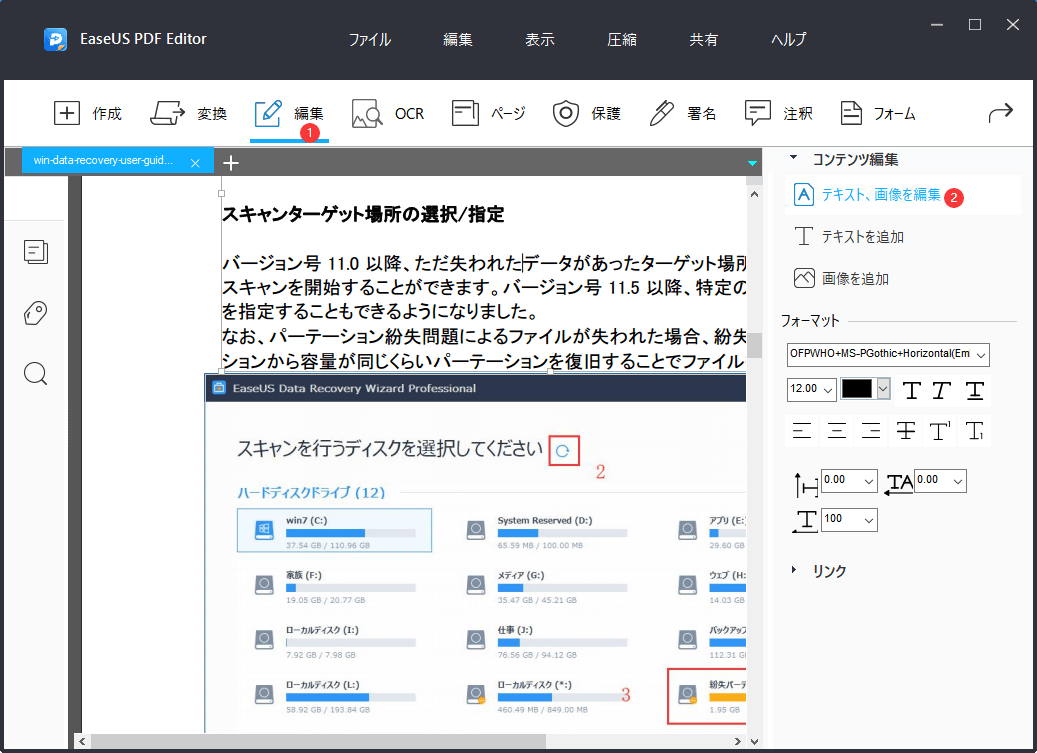The width and height of the screenshot is (1037, 753).
Task: Click テキストを追加 to add text
Action: click(x=860, y=236)
